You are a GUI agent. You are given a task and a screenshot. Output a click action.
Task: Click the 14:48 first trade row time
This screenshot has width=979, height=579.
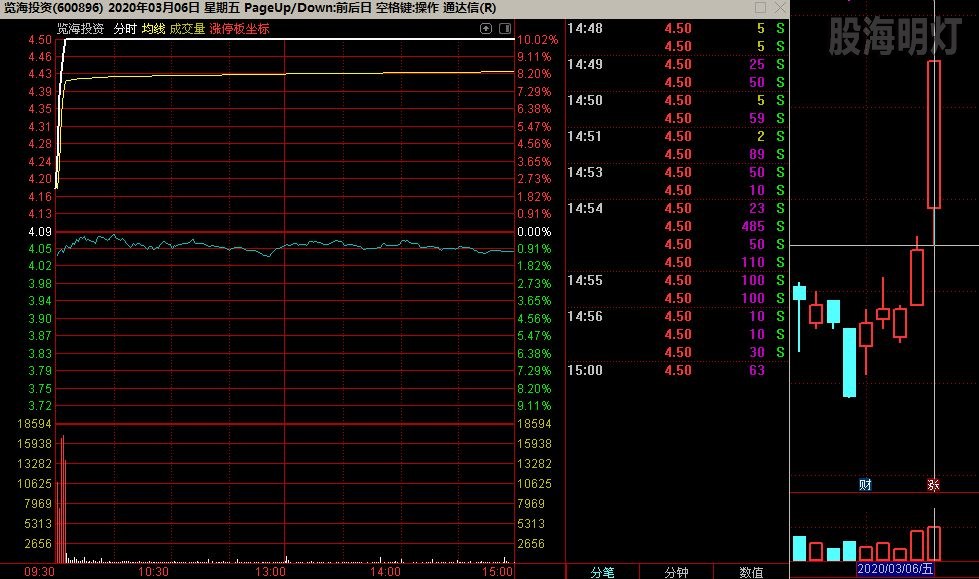pos(585,28)
